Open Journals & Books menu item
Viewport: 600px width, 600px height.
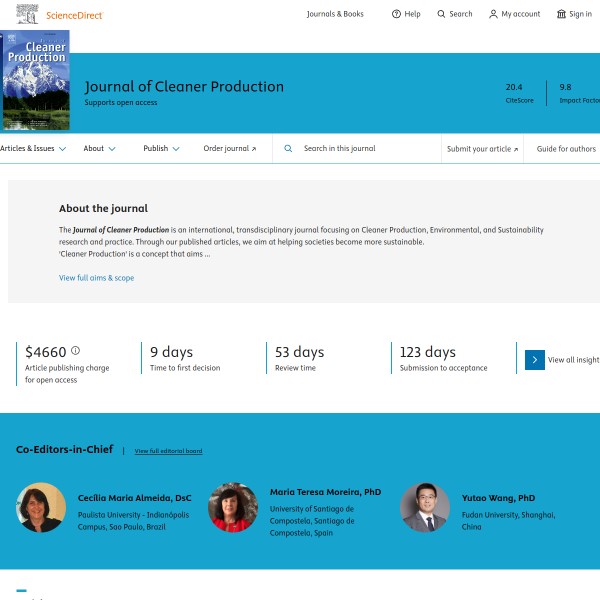[335, 14]
